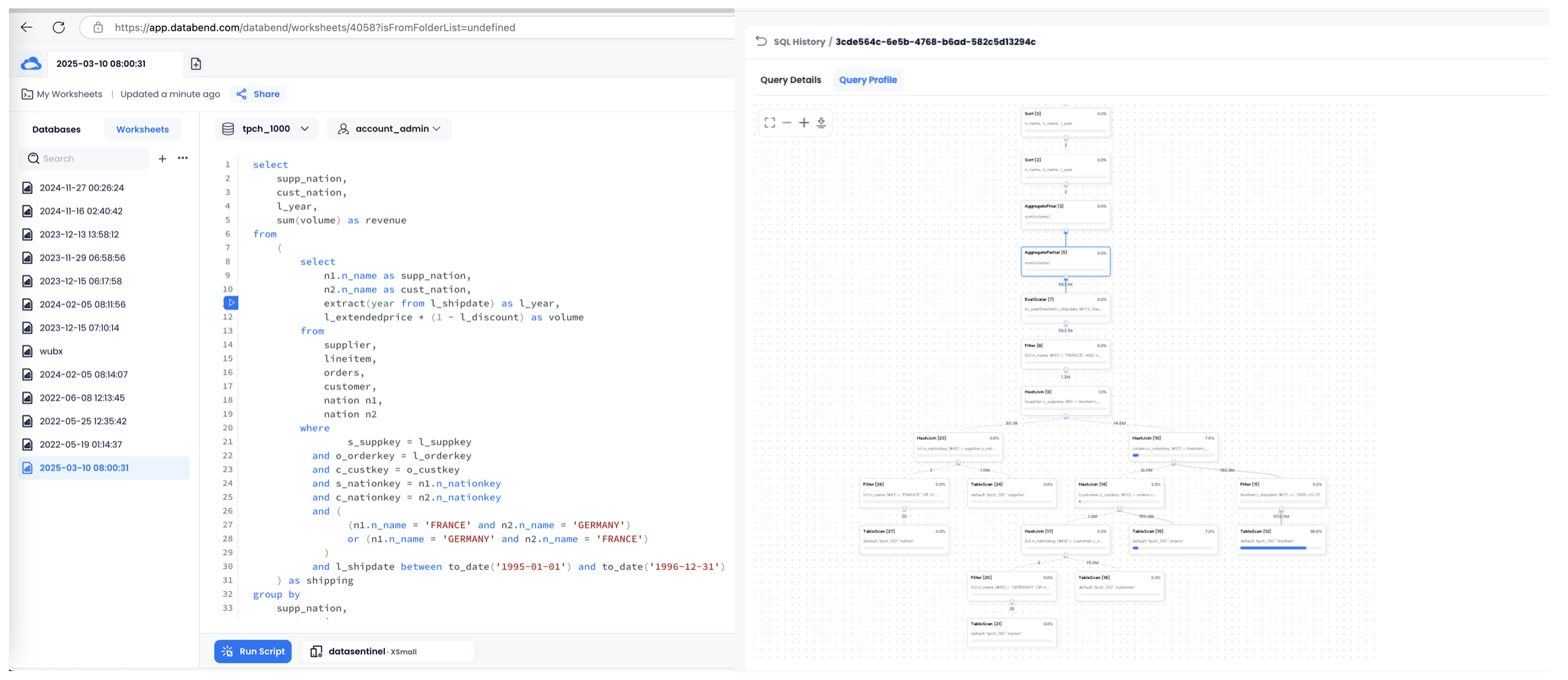The image size is (1568, 680).
Task: Click the Share icon
Action: 241,94
